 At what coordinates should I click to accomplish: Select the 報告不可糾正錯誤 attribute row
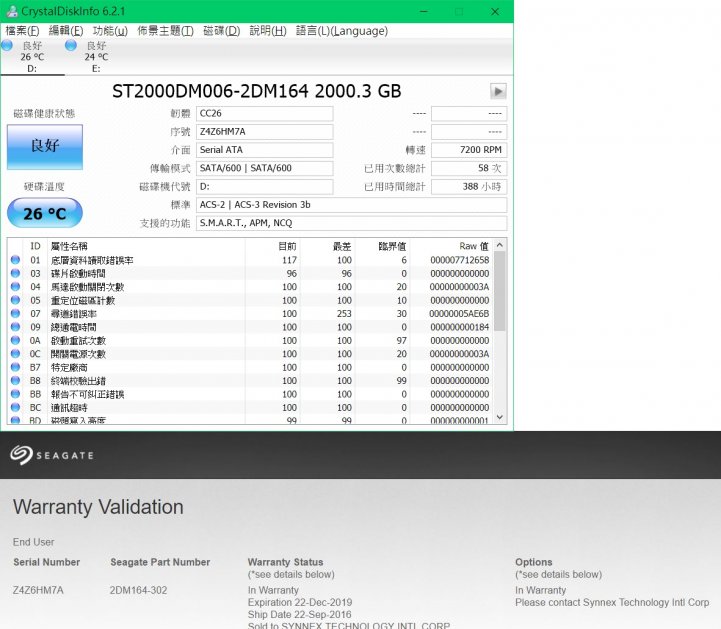pos(251,394)
